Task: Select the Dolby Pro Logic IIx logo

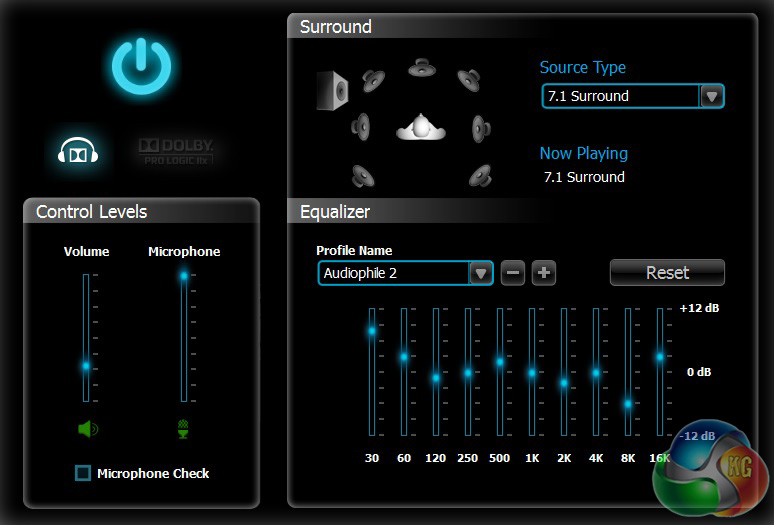Action: (176, 151)
